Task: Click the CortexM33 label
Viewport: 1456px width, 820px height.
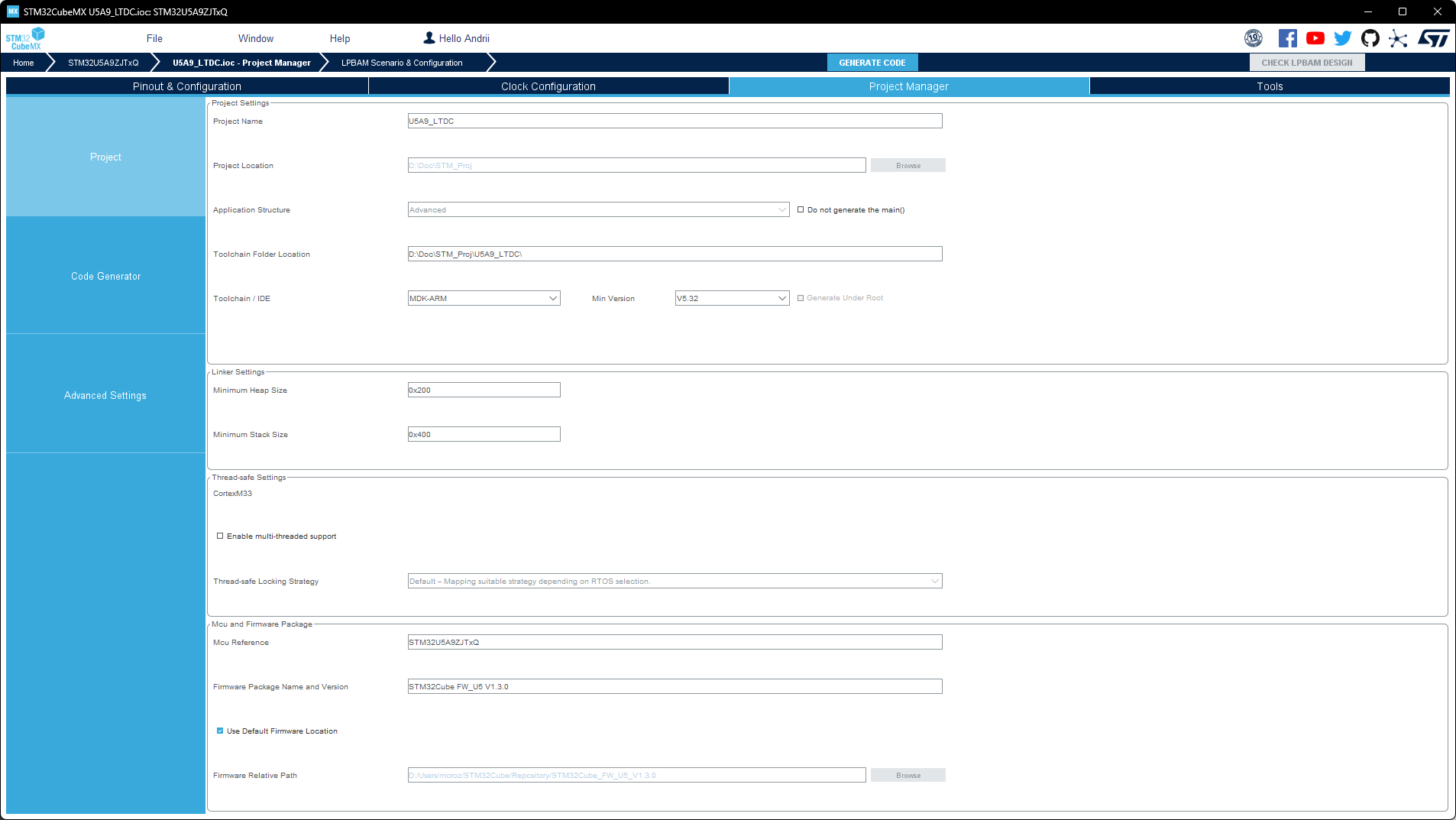Action: (232, 493)
